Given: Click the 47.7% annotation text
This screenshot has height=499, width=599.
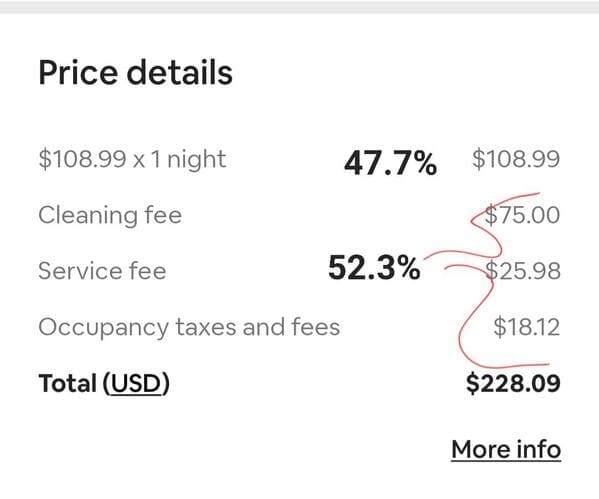Looking at the screenshot, I should 390,164.
